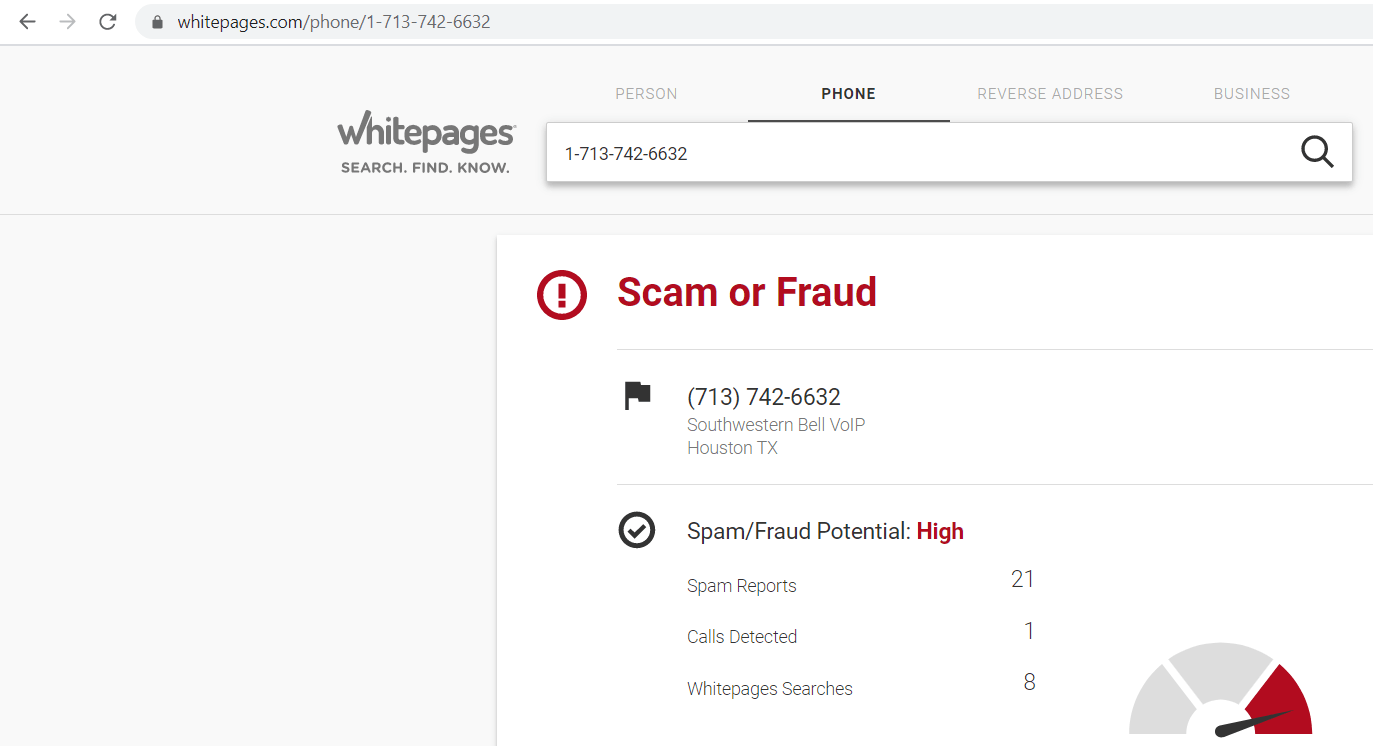Viewport: 1373px width, 746px height.
Task: Click the black flag icon beside phone number
Action: [637, 396]
